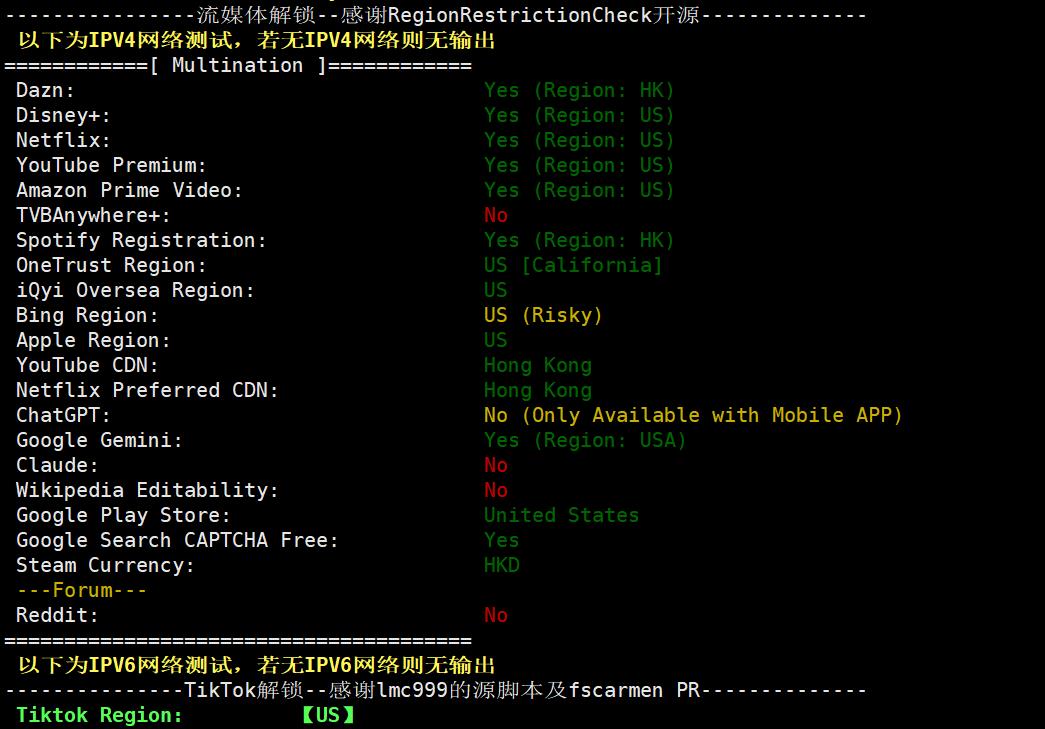Click the Spotify Registration 'Yes (Region: HK)' text

point(579,241)
